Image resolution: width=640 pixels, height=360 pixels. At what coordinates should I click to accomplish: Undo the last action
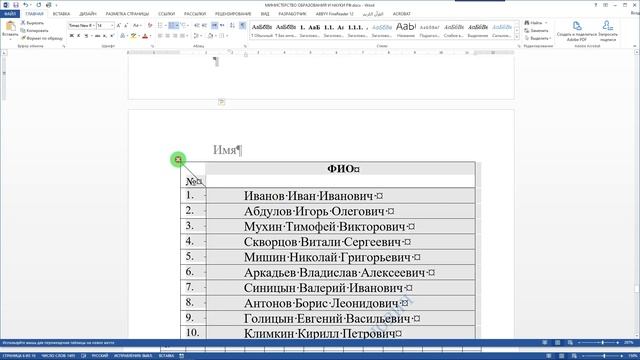point(26,5)
